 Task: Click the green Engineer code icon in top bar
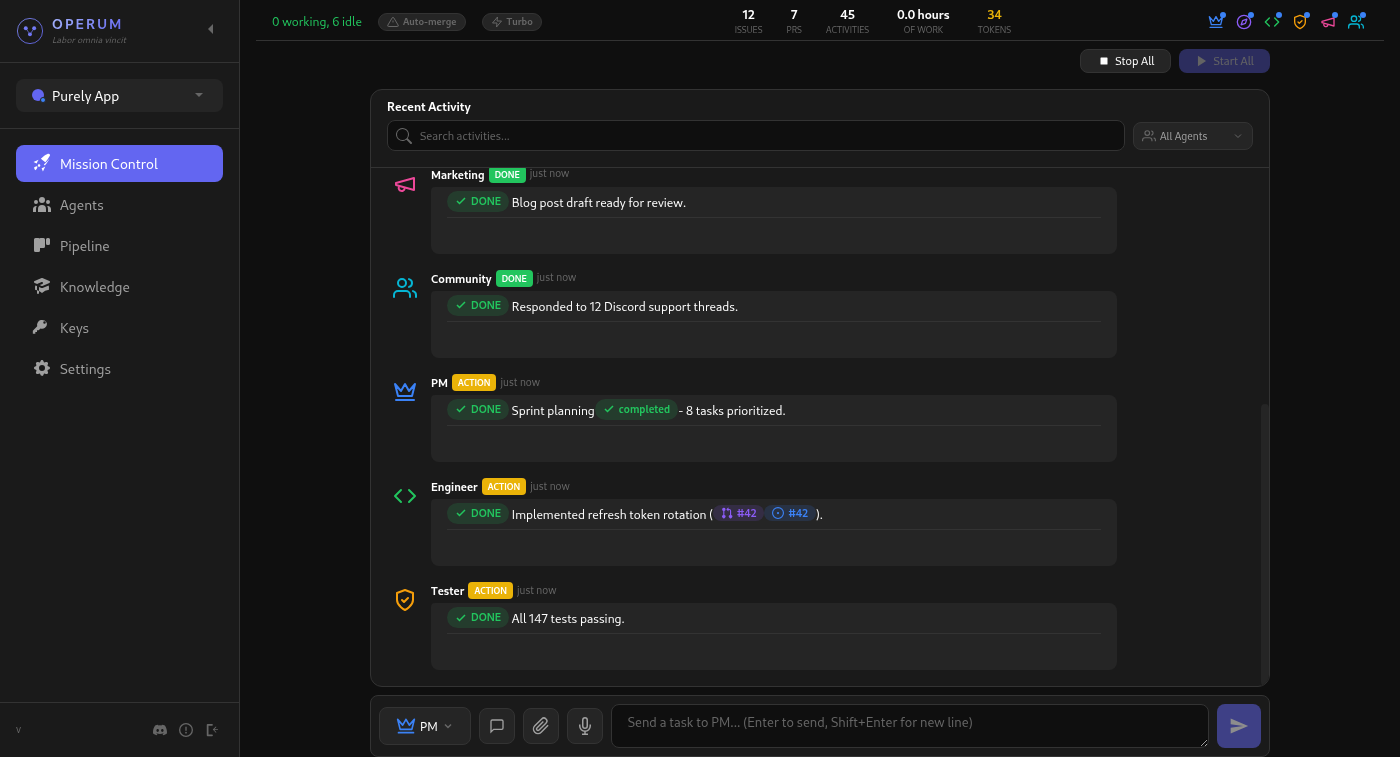1272,20
